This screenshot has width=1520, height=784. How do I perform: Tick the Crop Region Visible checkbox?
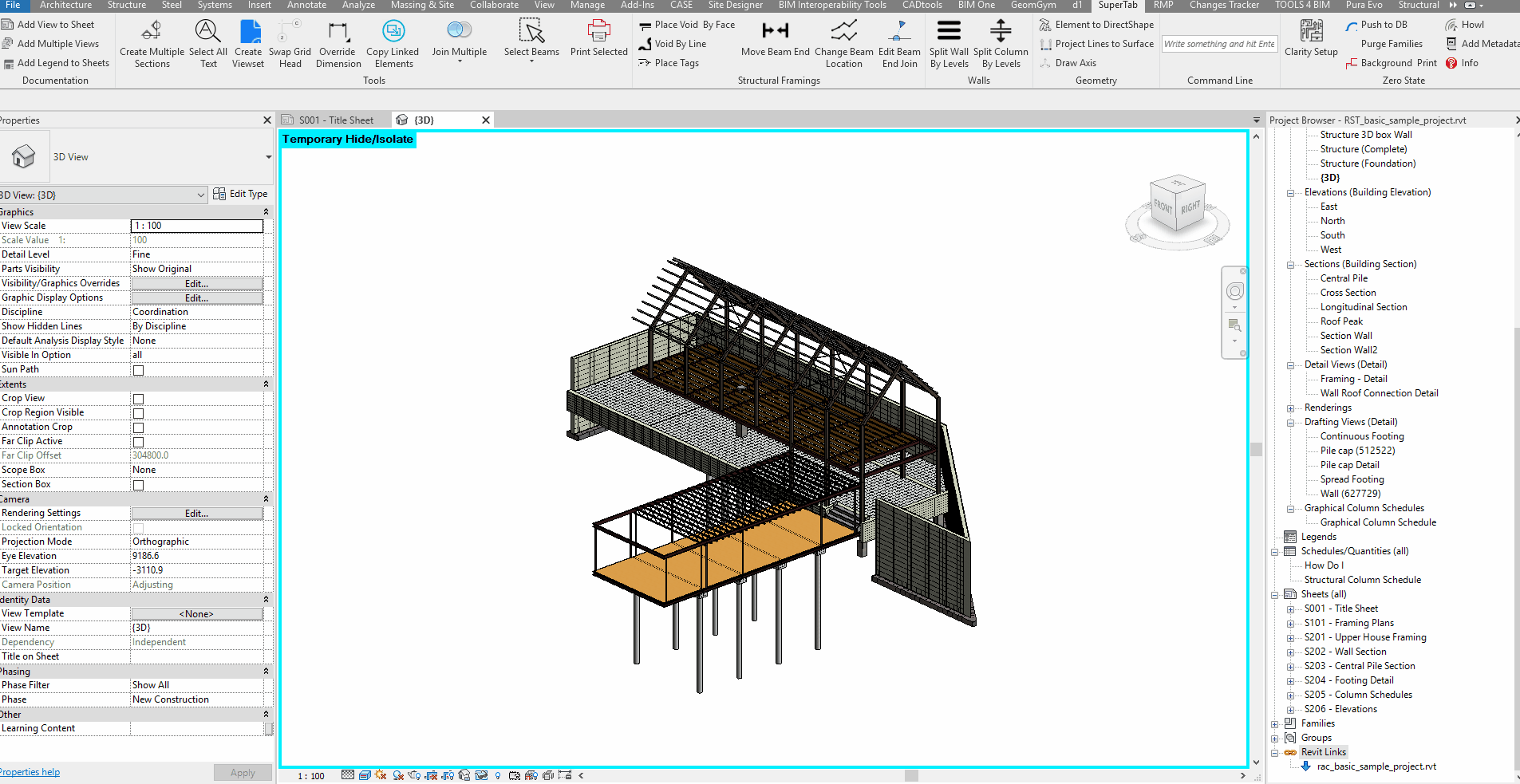point(138,413)
